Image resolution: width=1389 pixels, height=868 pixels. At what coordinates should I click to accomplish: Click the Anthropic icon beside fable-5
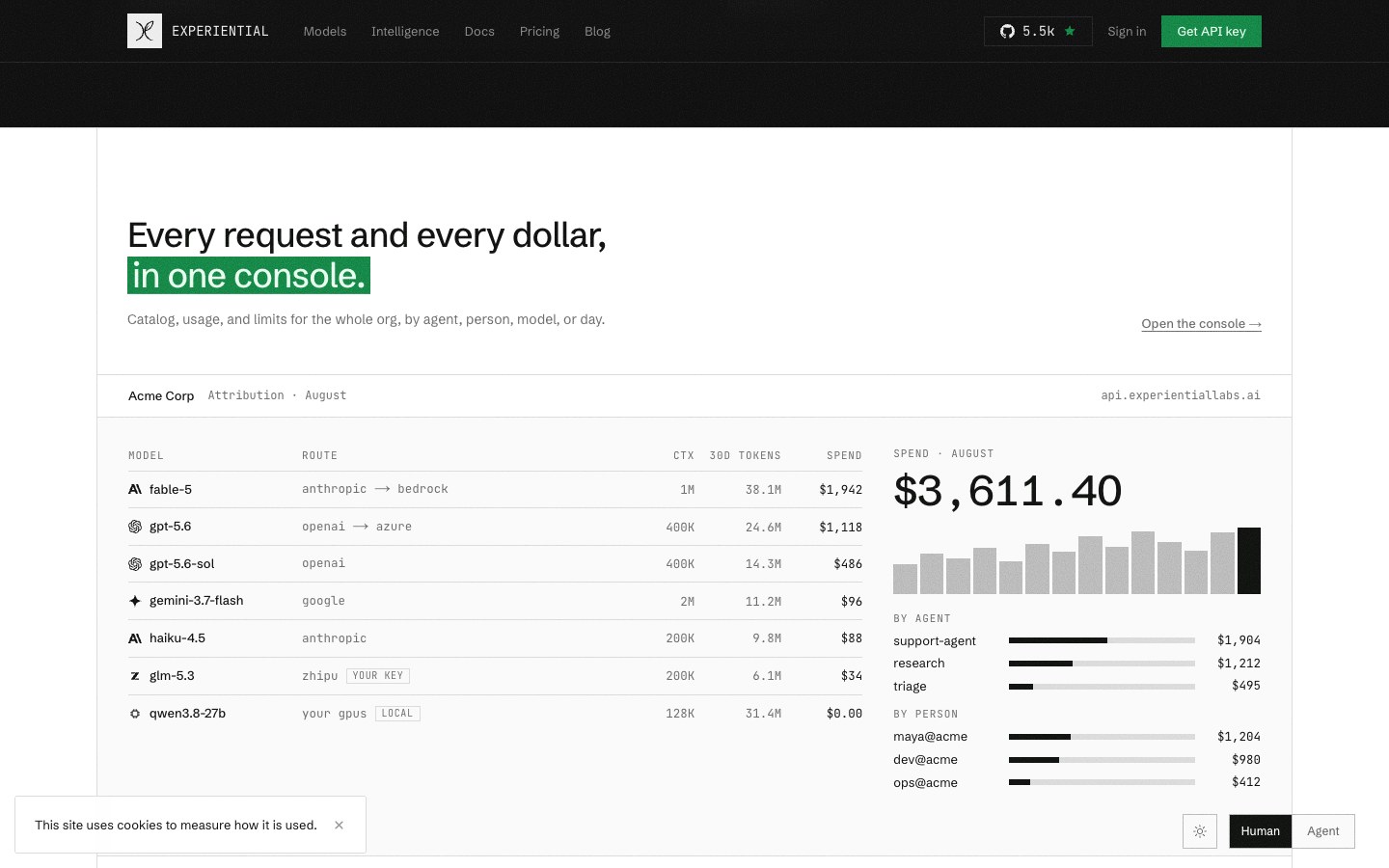coord(135,489)
